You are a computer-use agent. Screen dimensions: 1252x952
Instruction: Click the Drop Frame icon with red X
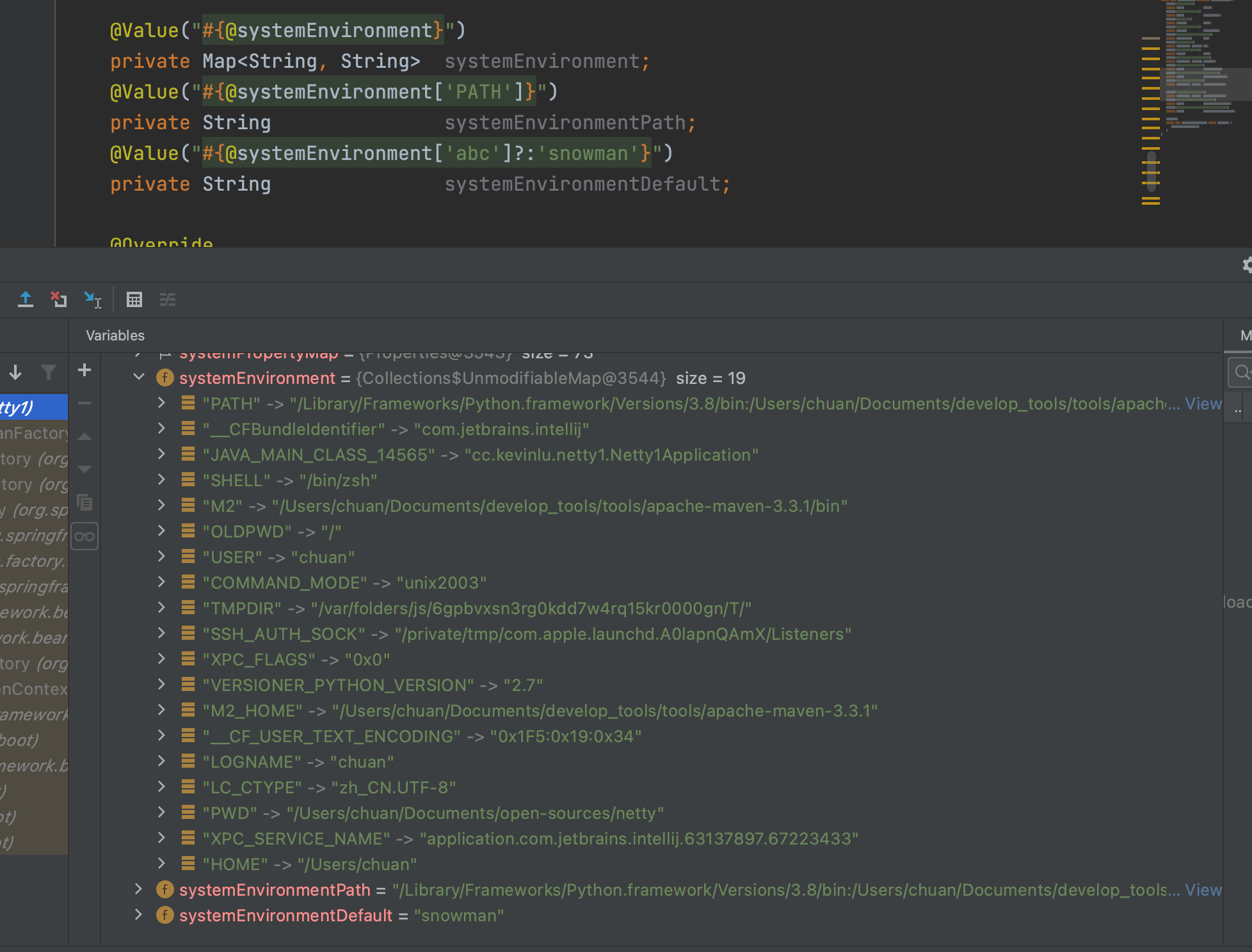click(x=59, y=299)
